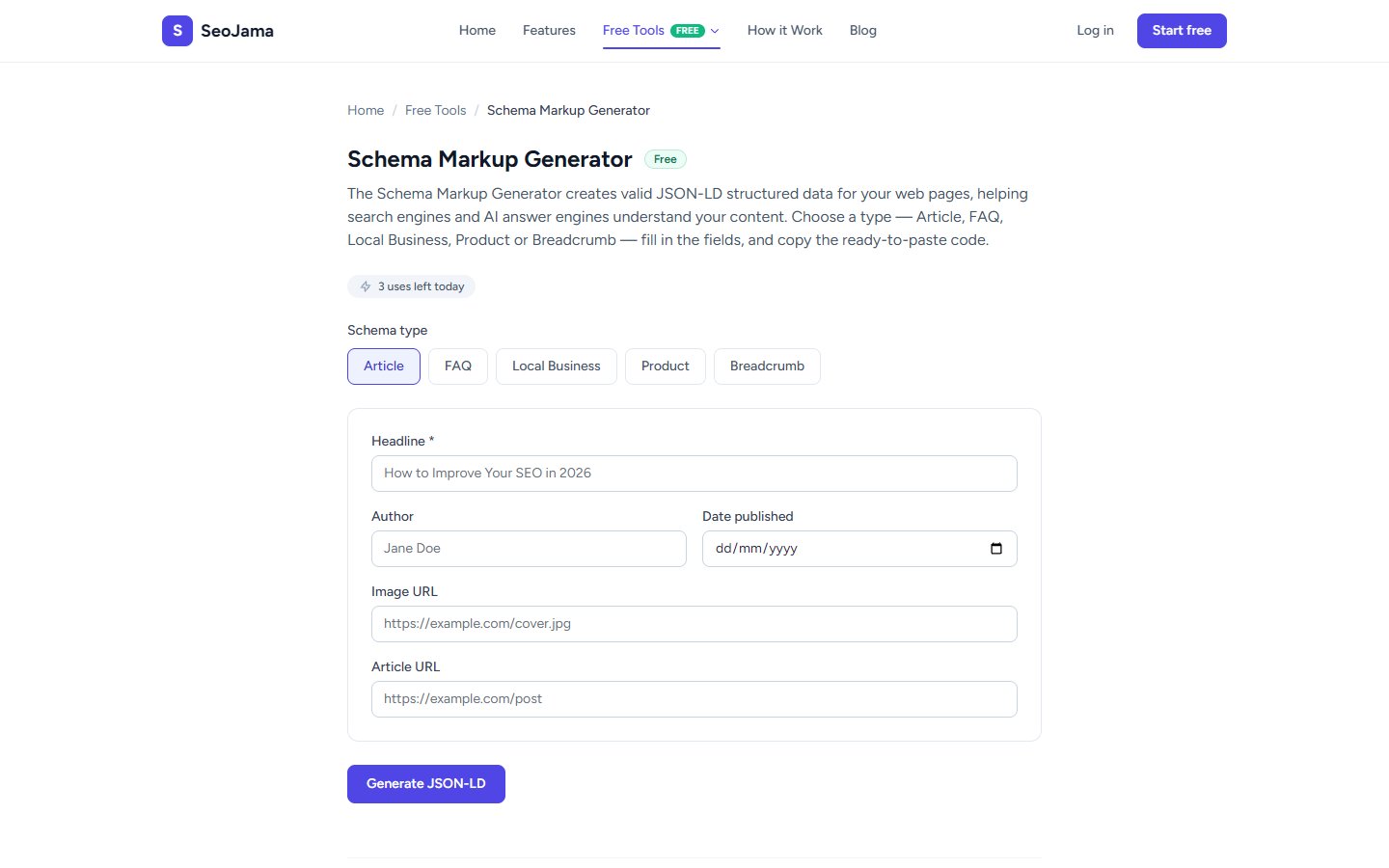Go to How it Work page
Viewport: 1389px width, 868px height.
(785, 31)
